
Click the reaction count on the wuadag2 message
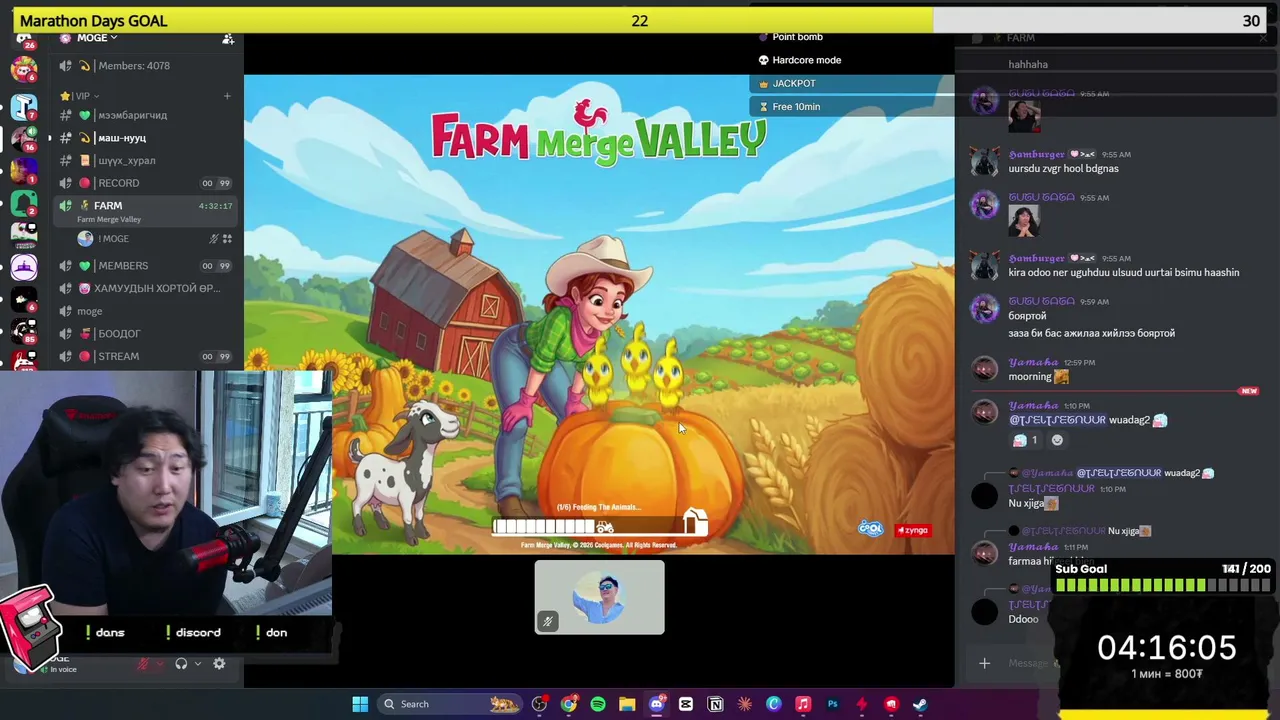point(1026,440)
